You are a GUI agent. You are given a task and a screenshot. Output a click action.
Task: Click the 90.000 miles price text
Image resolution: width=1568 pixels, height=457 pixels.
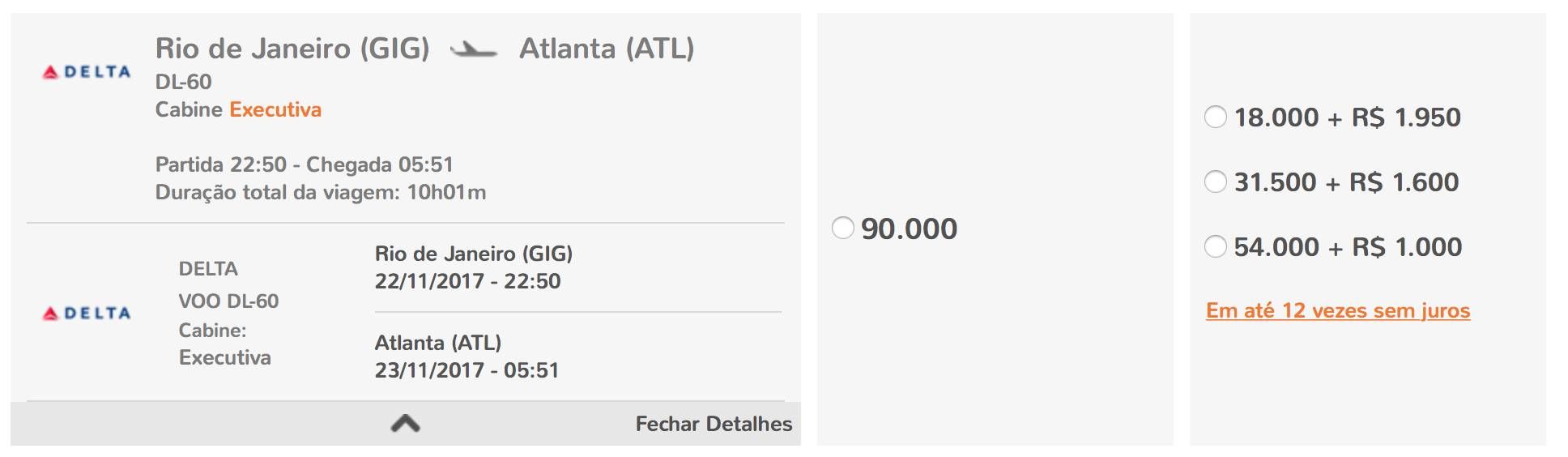pos(909,228)
